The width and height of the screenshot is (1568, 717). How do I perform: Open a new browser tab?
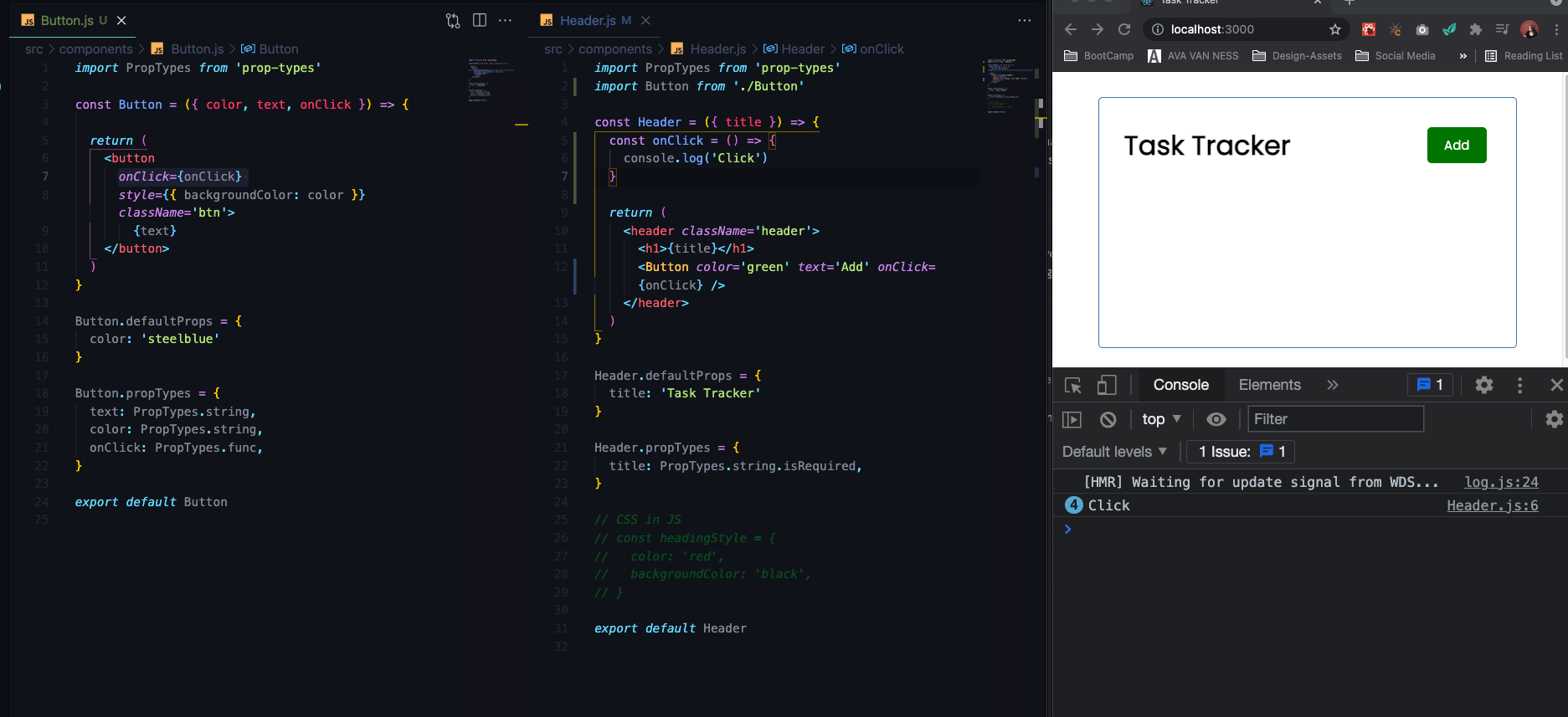1350,3
